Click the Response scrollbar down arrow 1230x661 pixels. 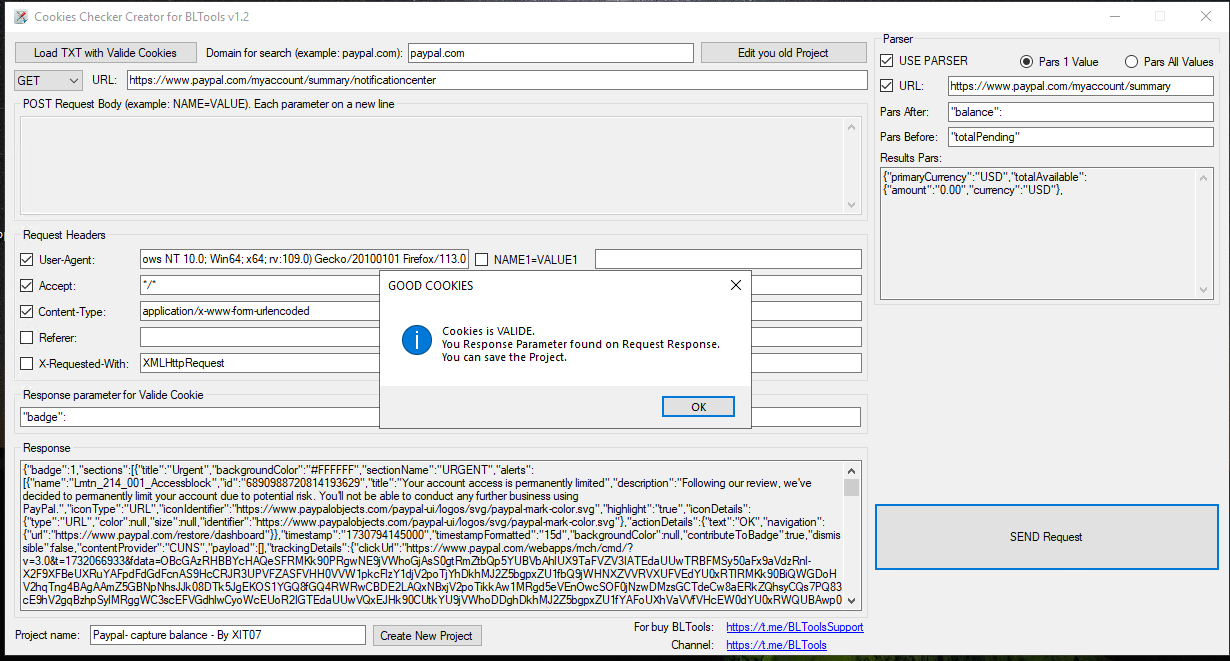pos(852,600)
